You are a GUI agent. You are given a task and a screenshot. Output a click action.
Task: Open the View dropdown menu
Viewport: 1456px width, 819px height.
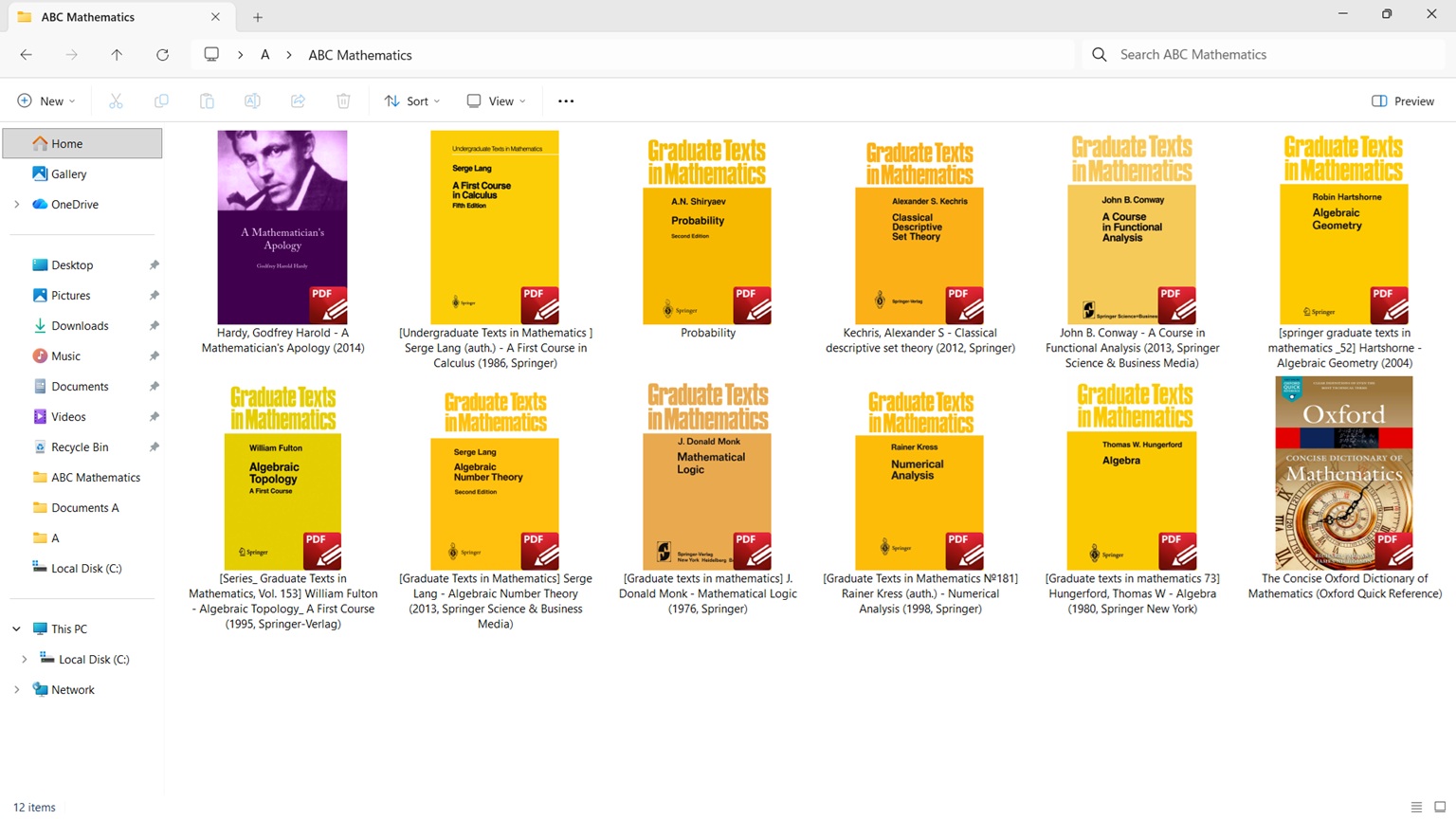point(496,101)
